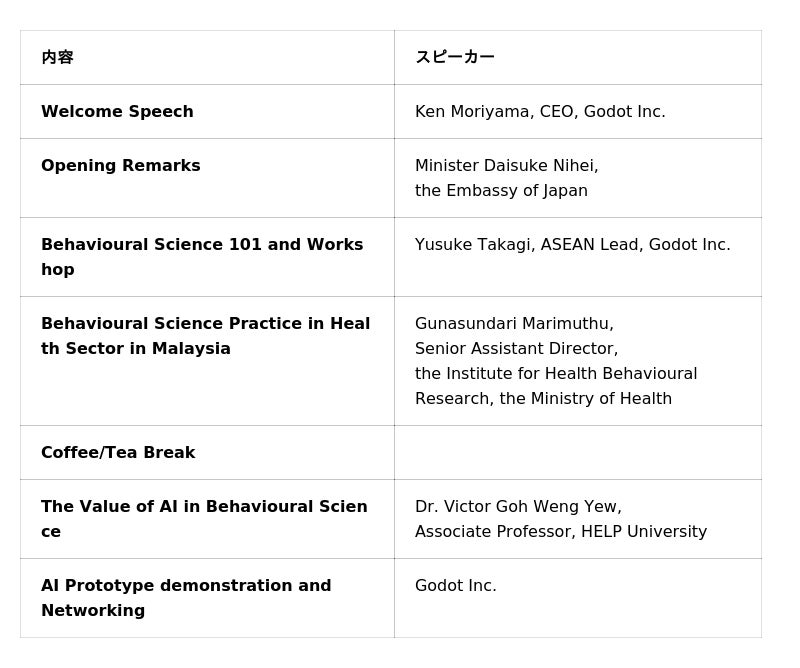800x668 pixels.
Task: Click the Gunasundari Marimuthu name
Action: pyautogui.click(x=514, y=324)
